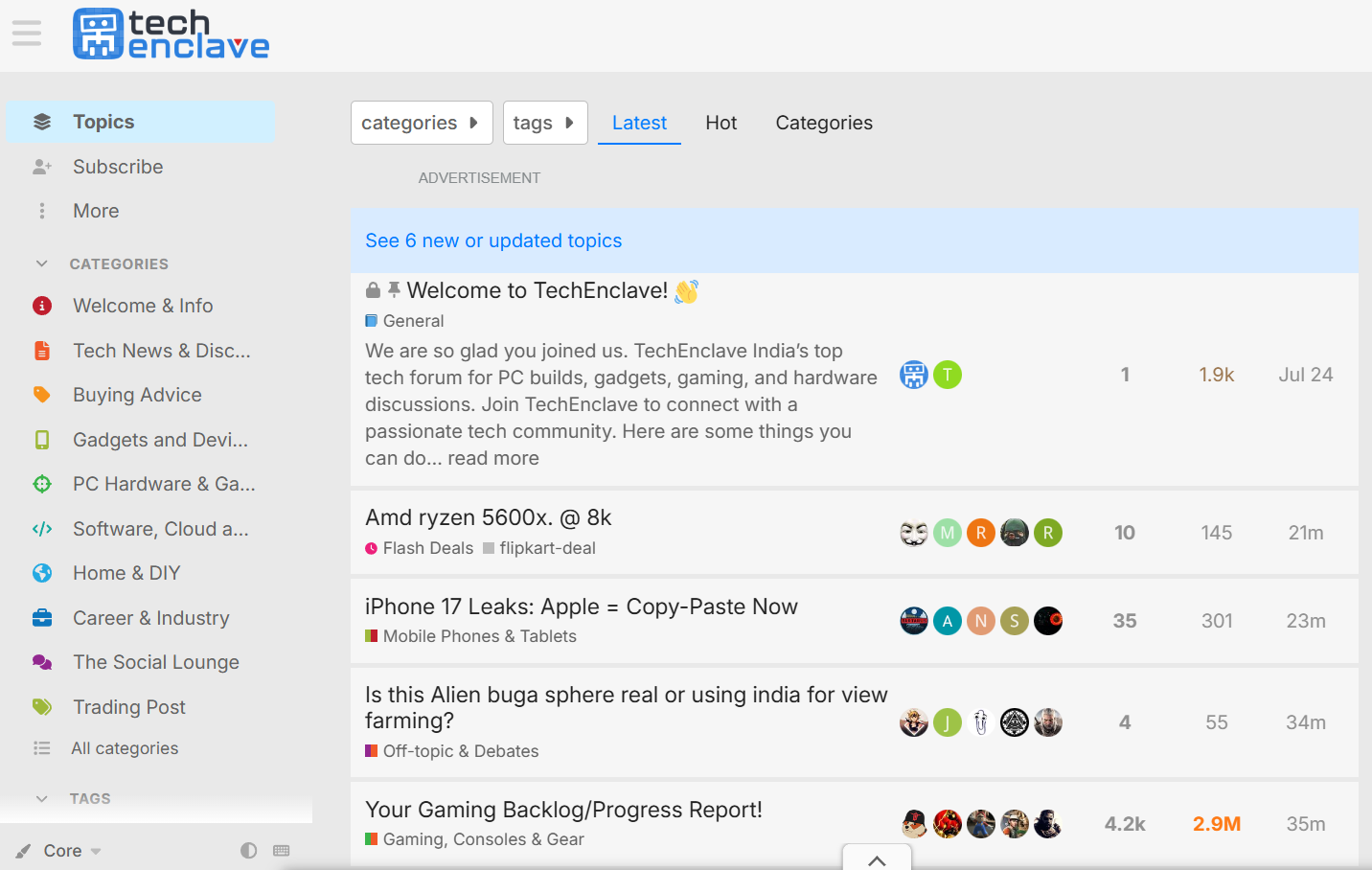Click See 6 new or updated topics

pos(493,240)
